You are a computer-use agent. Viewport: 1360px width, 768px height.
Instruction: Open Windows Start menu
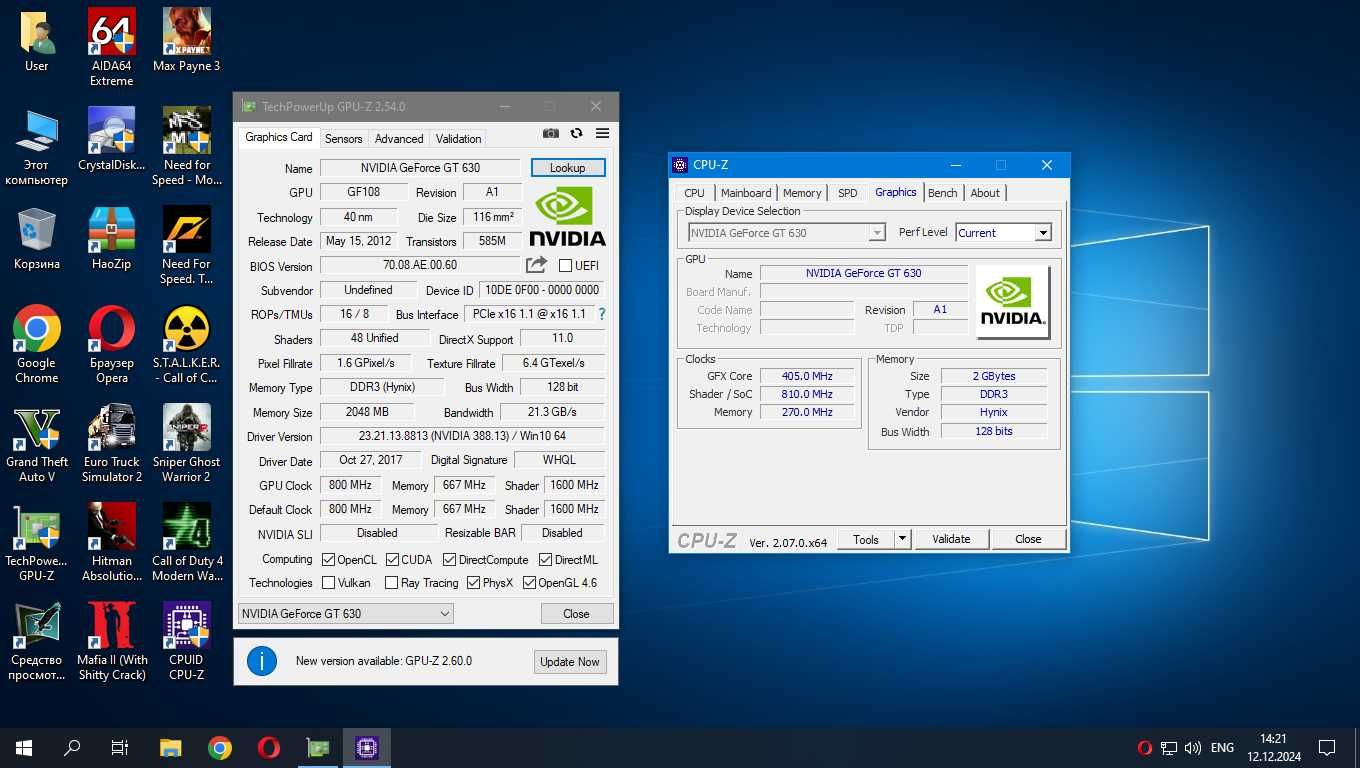[24, 747]
